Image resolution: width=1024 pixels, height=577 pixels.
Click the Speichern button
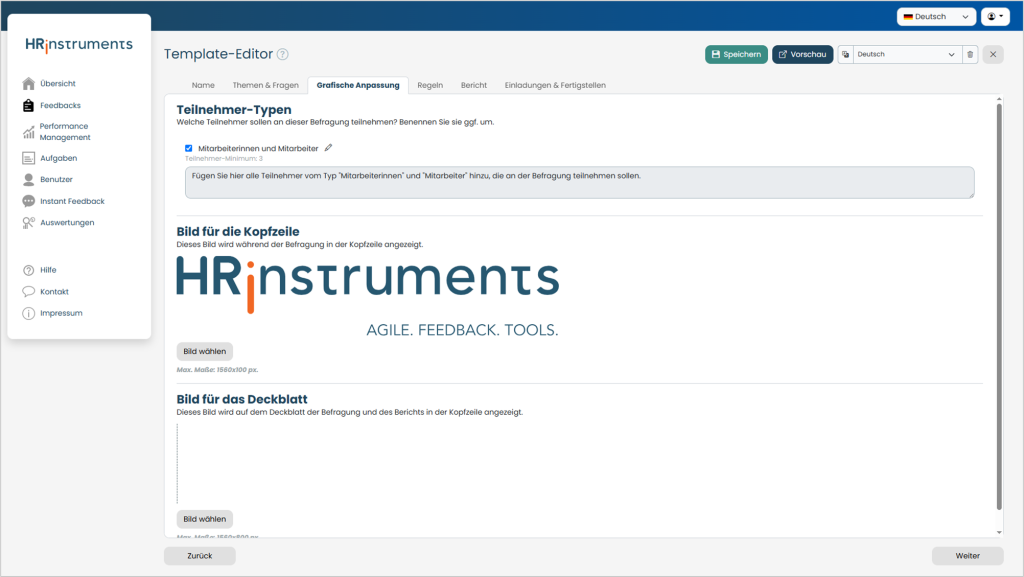tap(736, 54)
